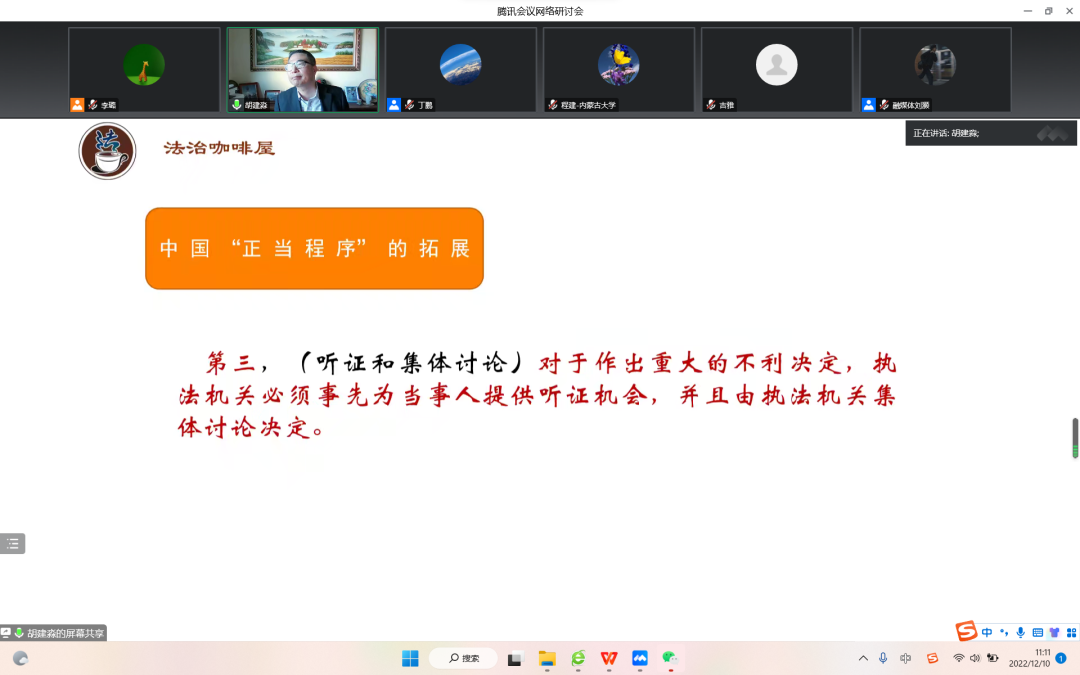This screenshot has width=1080, height=675.
Task: Click the taskbar search box
Action: pyautogui.click(x=464, y=658)
